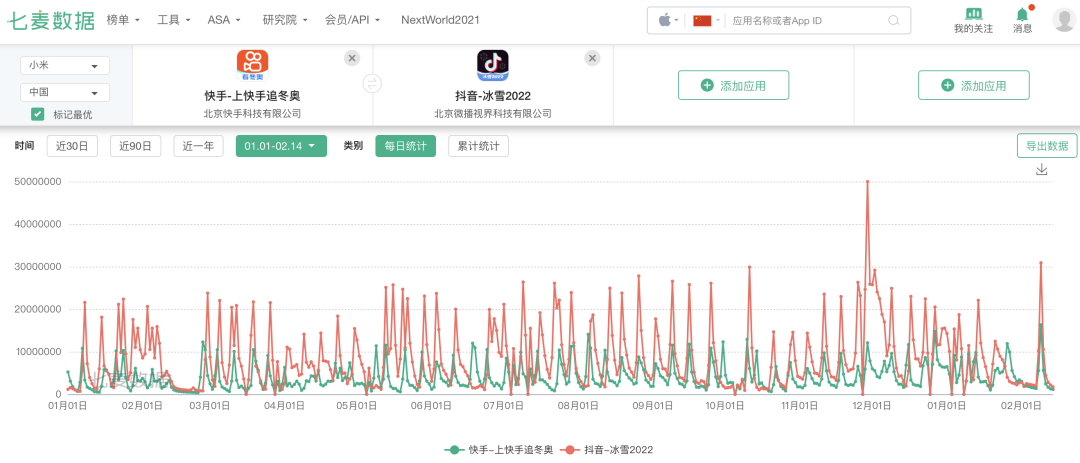Swap the two compared apps
Screen dimensions: 1080x463
coord(372,84)
